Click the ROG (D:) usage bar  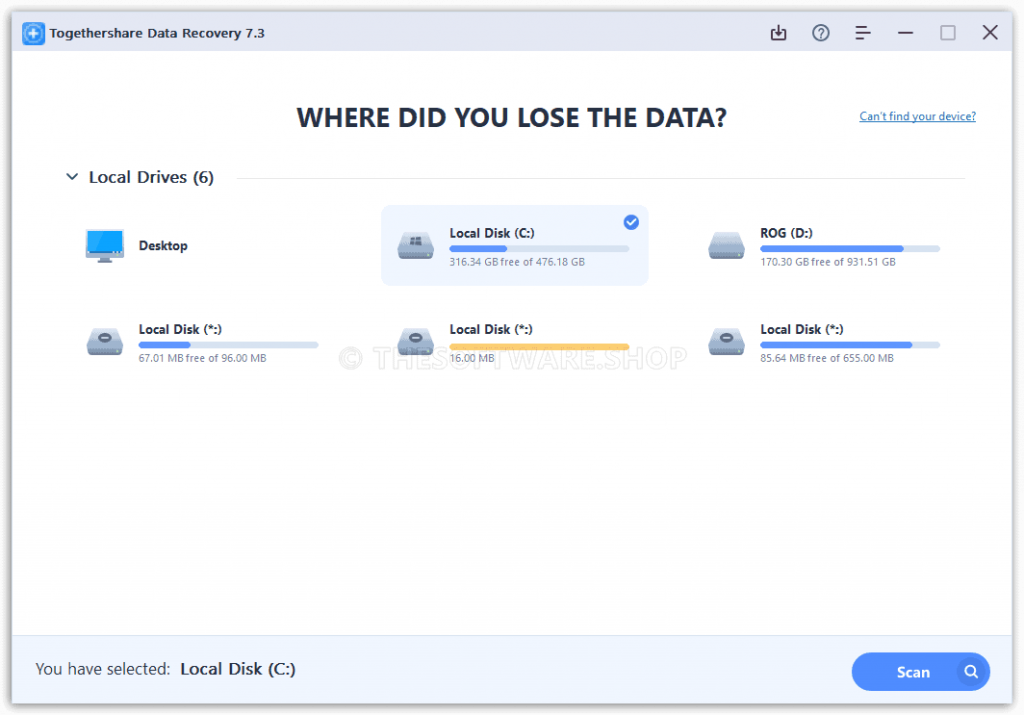850,249
